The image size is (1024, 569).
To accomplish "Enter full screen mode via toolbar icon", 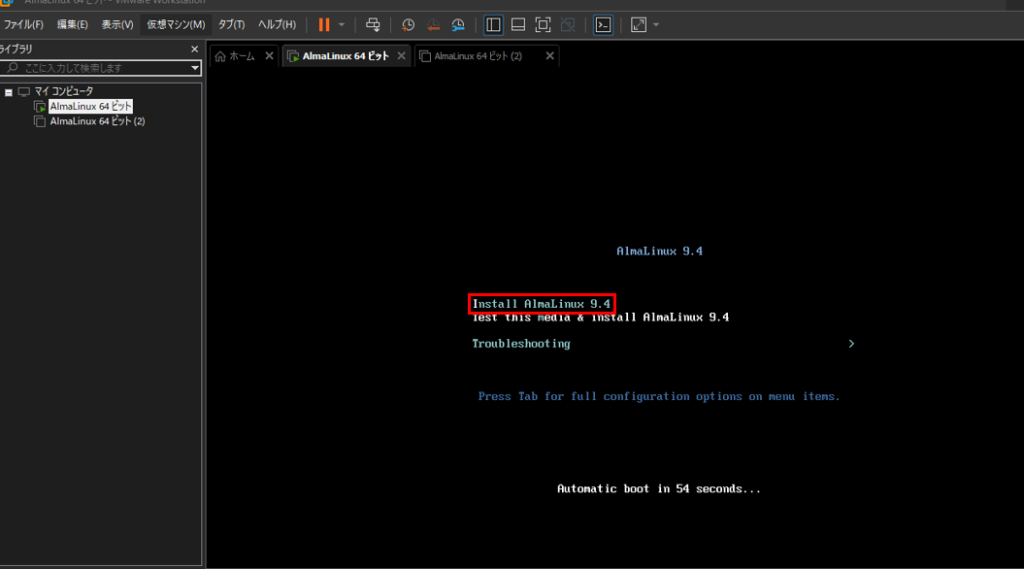I will [x=543, y=24].
